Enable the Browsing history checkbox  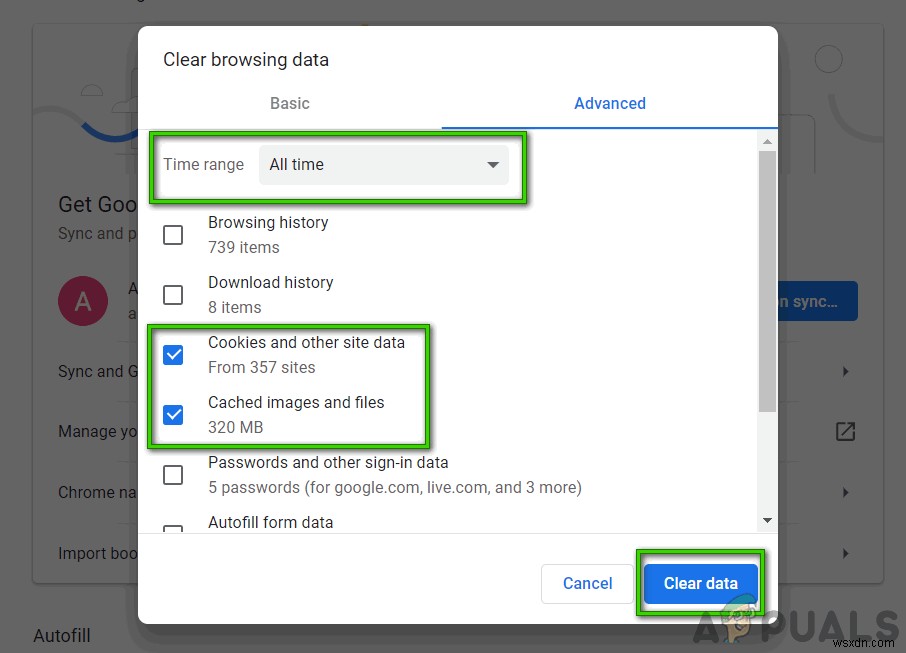173,235
